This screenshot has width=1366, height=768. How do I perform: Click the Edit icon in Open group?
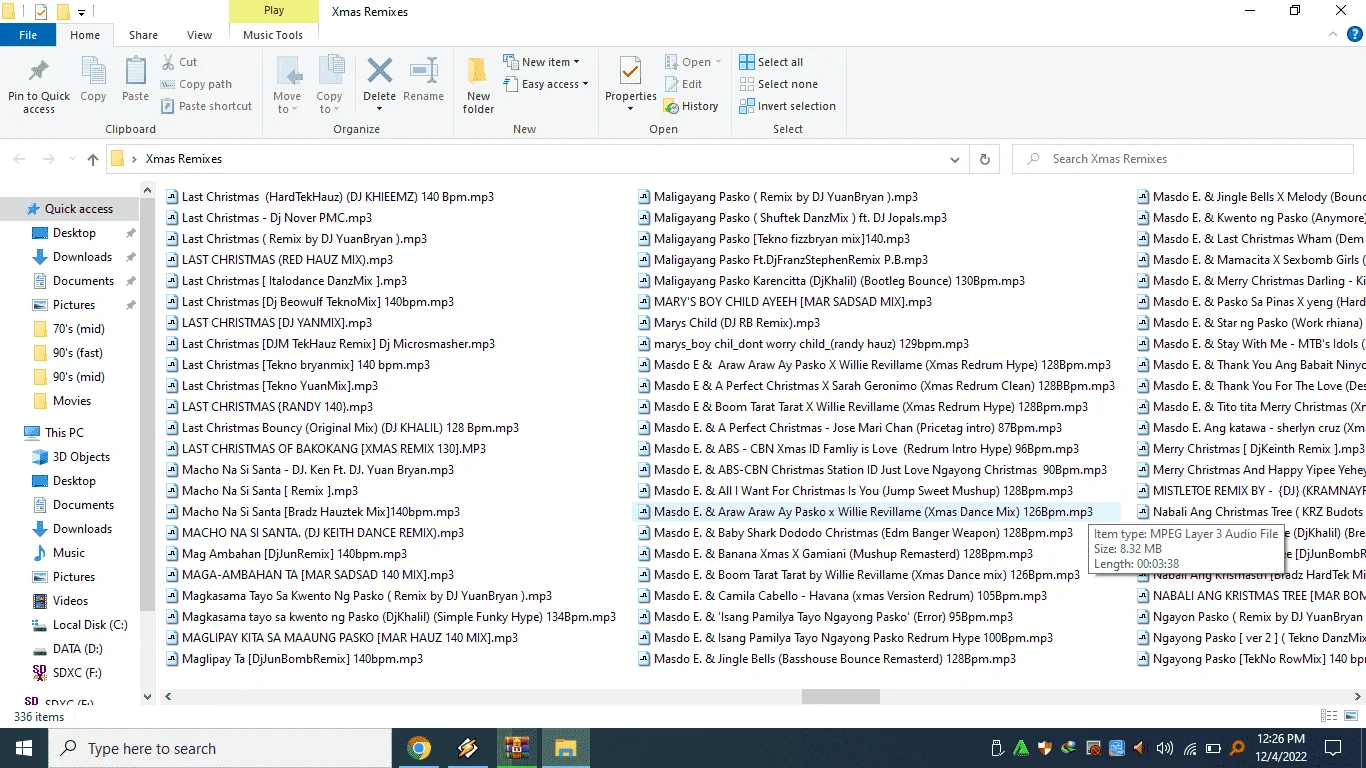[x=671, y=84]
